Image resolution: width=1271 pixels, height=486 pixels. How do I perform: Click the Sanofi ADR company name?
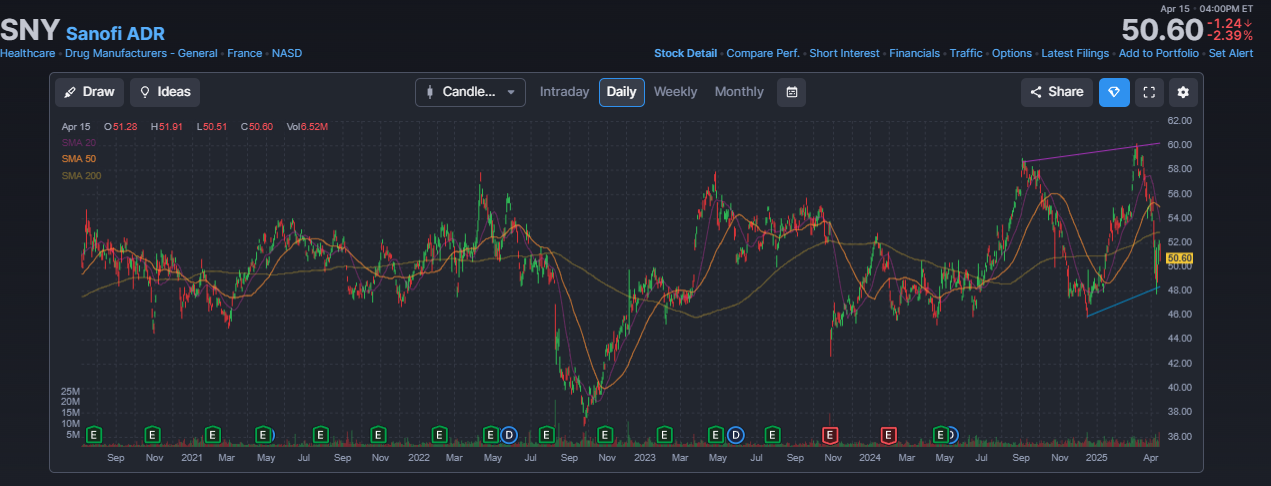coord(115,32)
